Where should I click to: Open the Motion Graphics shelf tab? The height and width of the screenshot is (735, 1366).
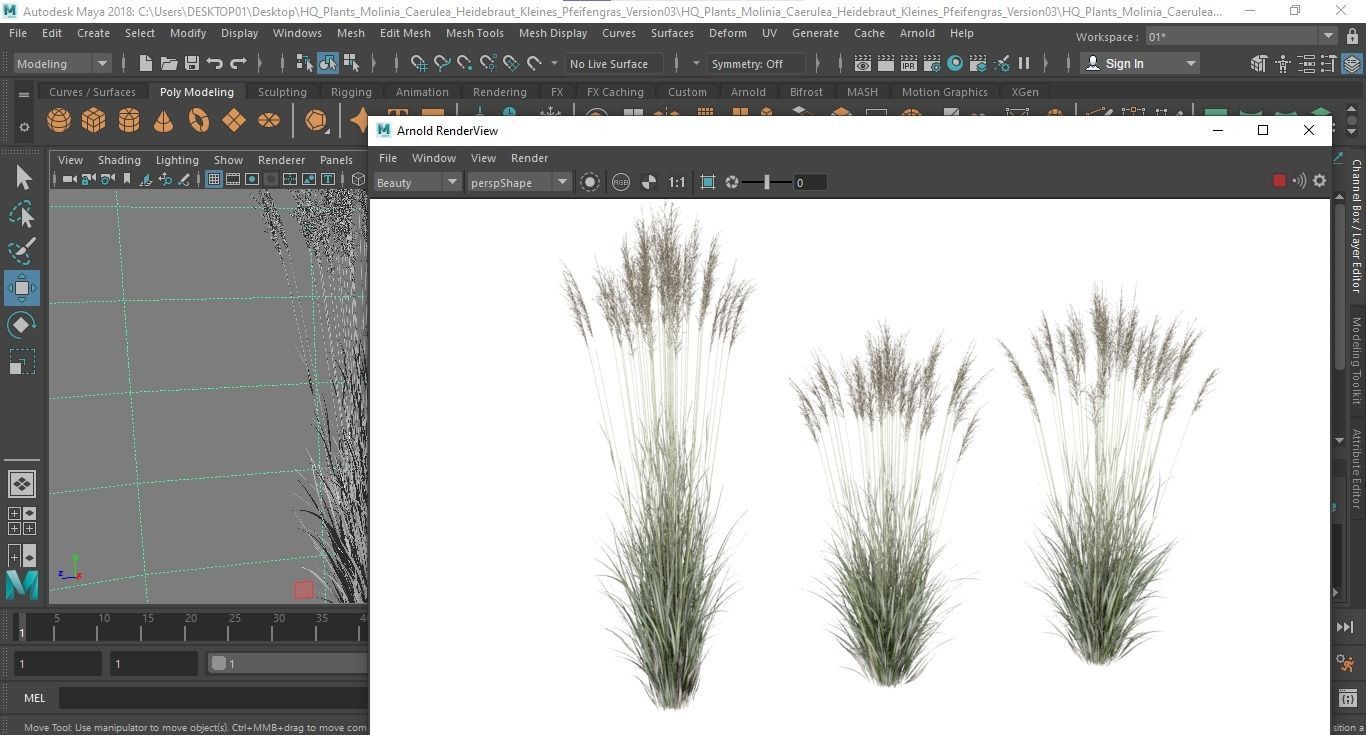[944, 92]
